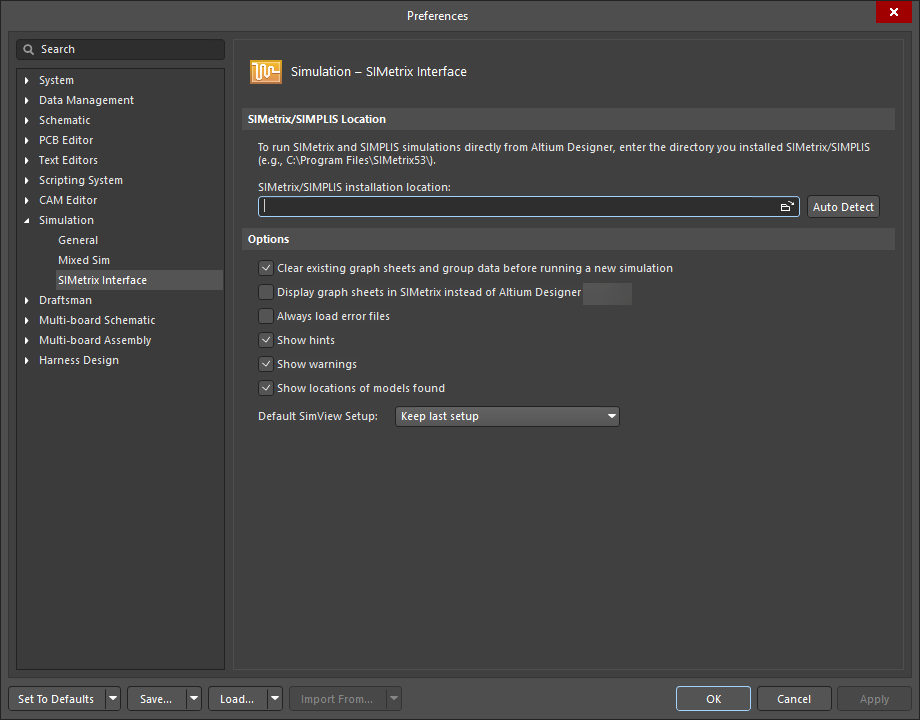Click the SIMetrix Interface header icon

tap(265, 71)
